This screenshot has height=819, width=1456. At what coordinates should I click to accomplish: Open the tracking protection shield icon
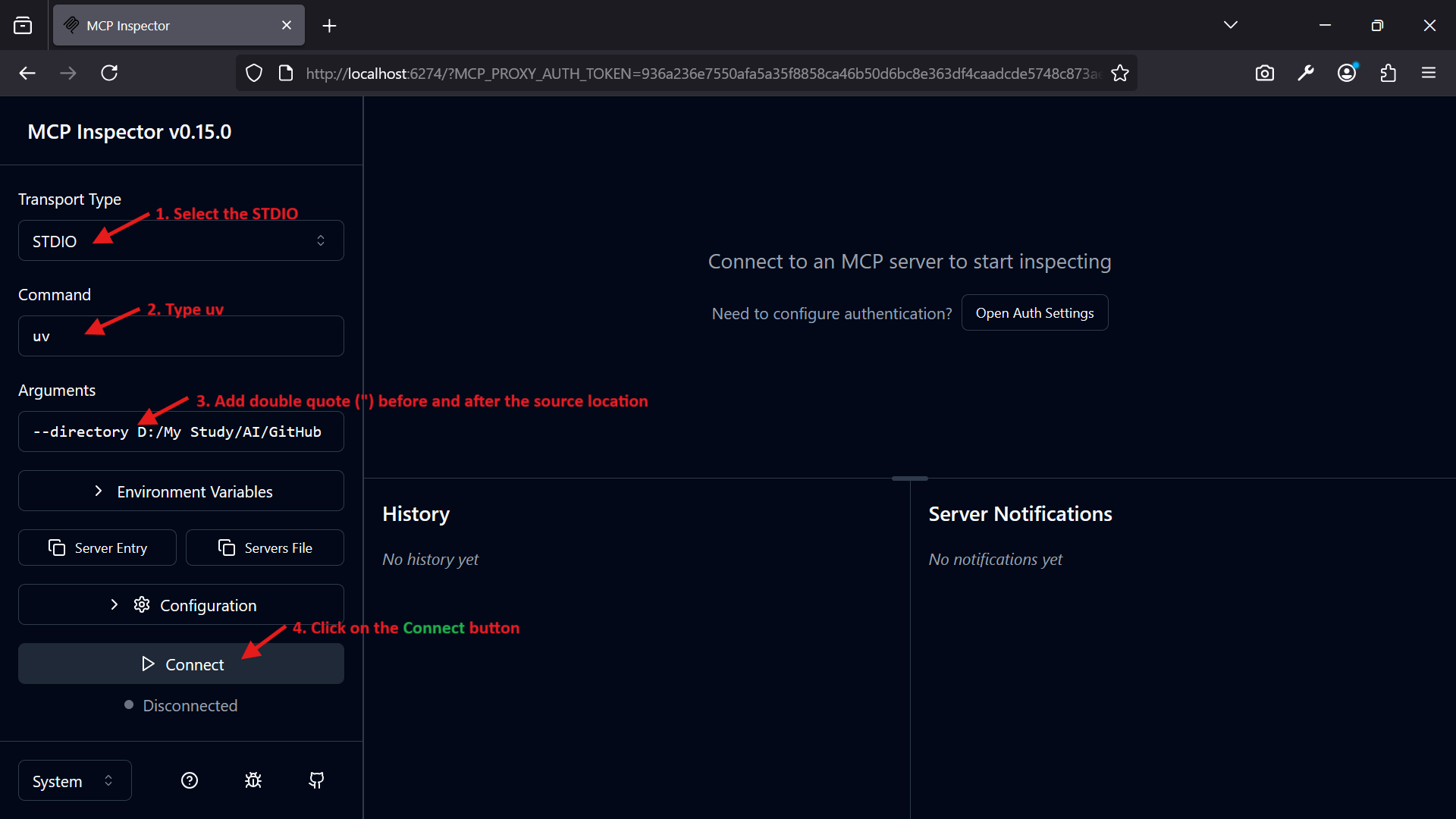tap(254, 73)
